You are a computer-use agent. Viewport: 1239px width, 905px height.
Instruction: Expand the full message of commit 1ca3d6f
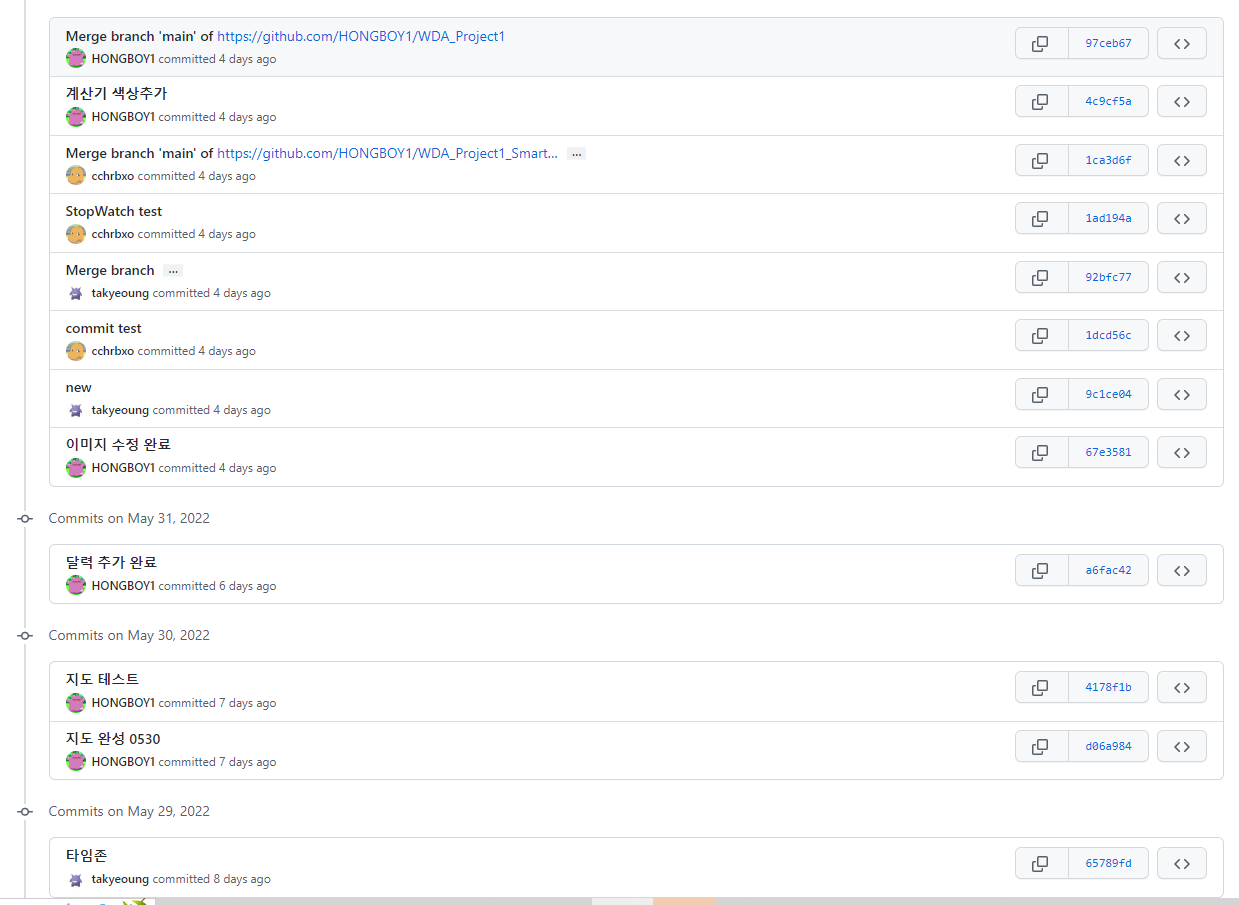(x=576, y=154)
